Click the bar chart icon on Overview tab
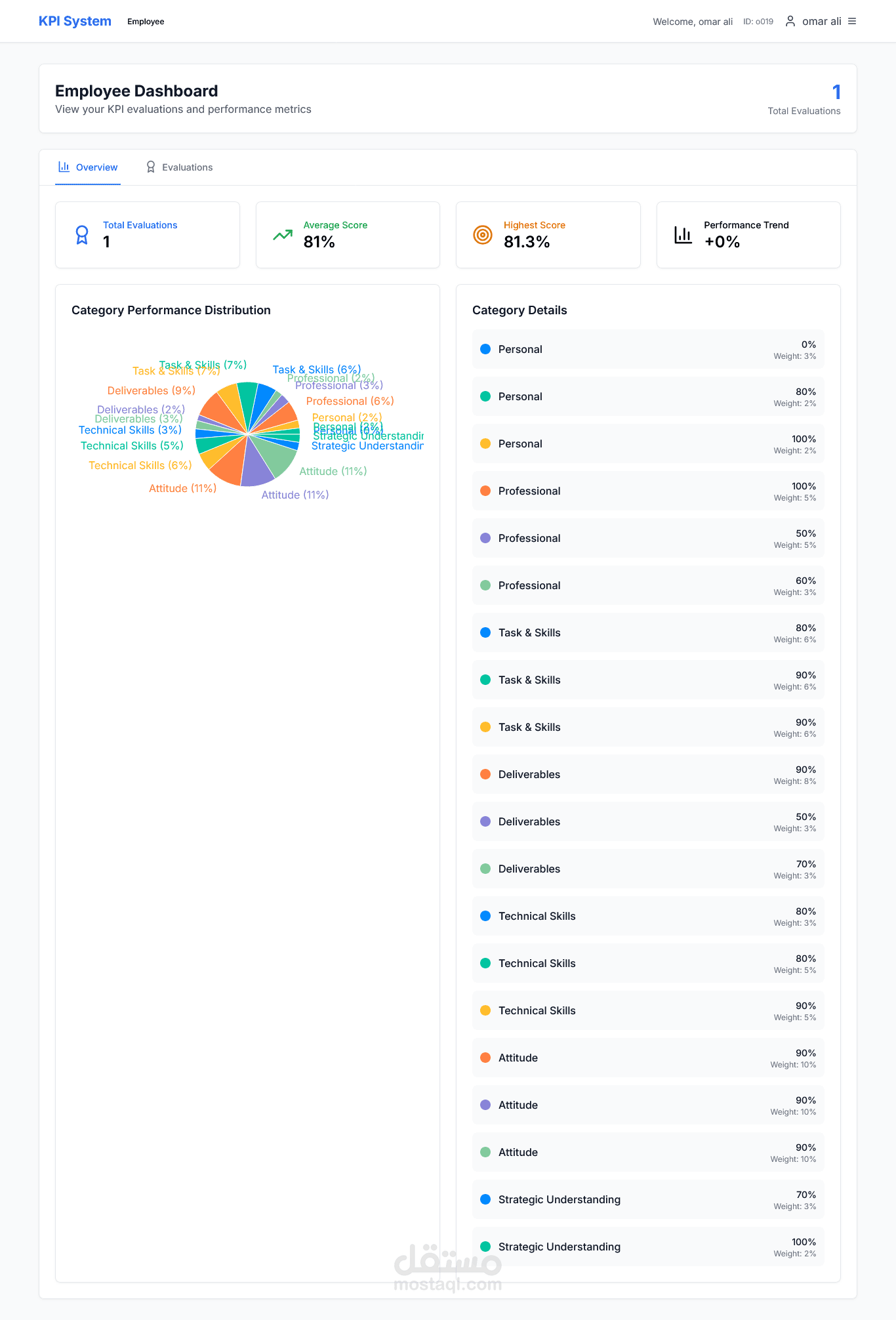The width and height of the screenshot is (896, 1320). point(64,167)
